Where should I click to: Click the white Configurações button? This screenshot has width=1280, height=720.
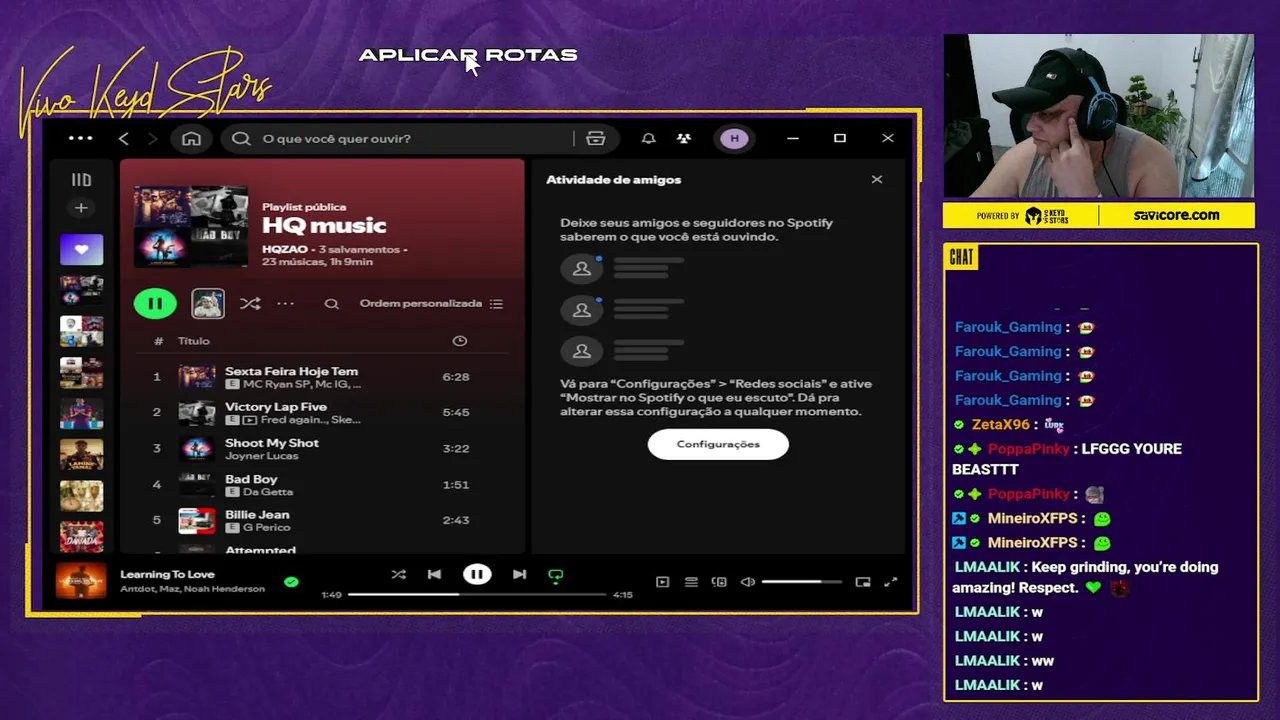coord(718,444)
